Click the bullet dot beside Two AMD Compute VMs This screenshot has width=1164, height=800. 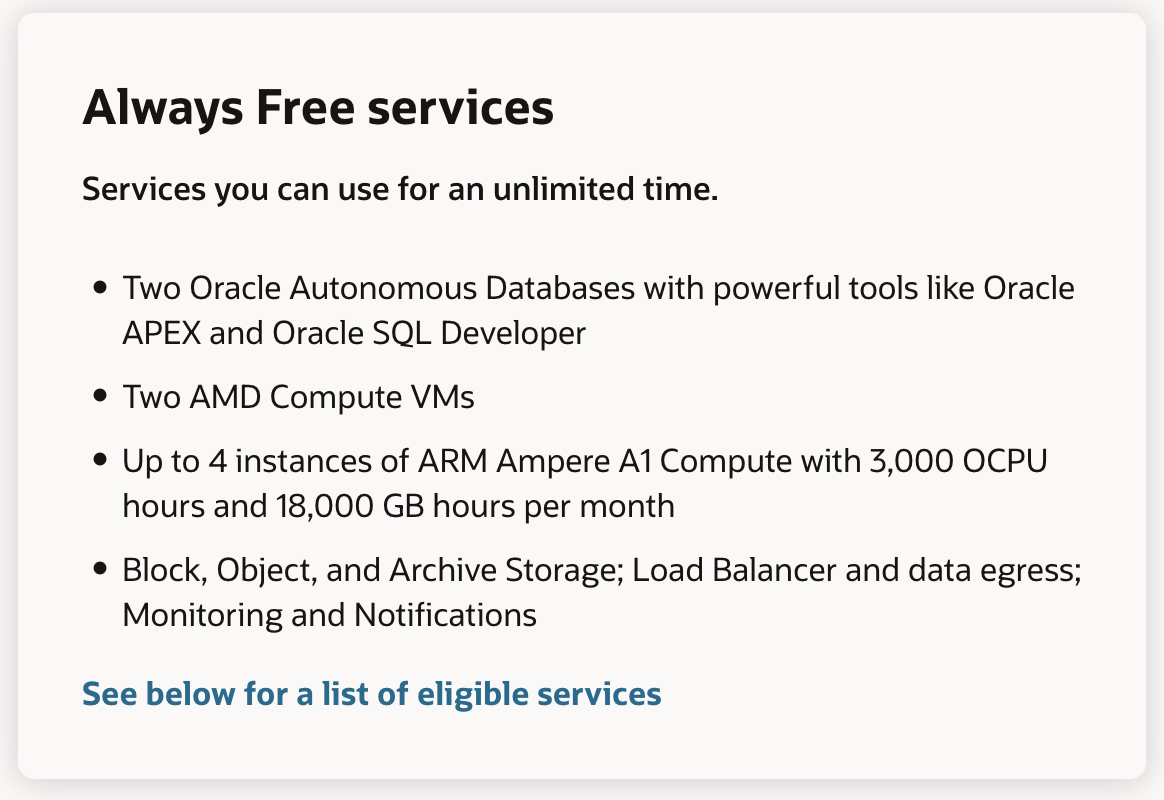tap(99, 396)
